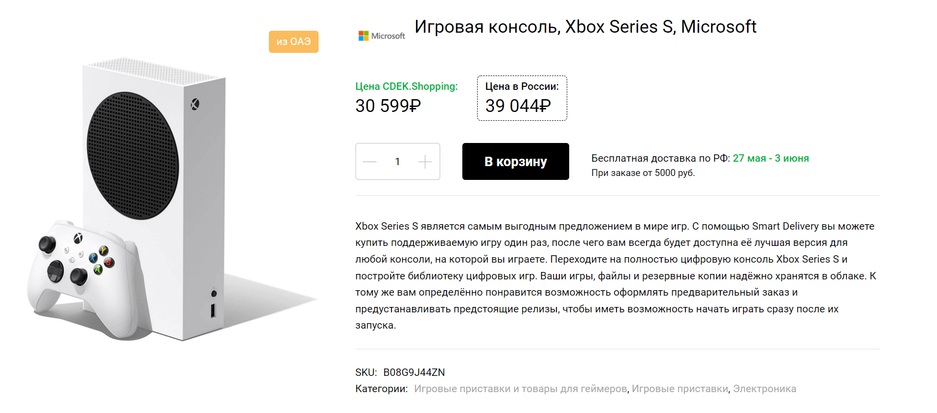Open the "Электроника" category link

pos(765,388)
